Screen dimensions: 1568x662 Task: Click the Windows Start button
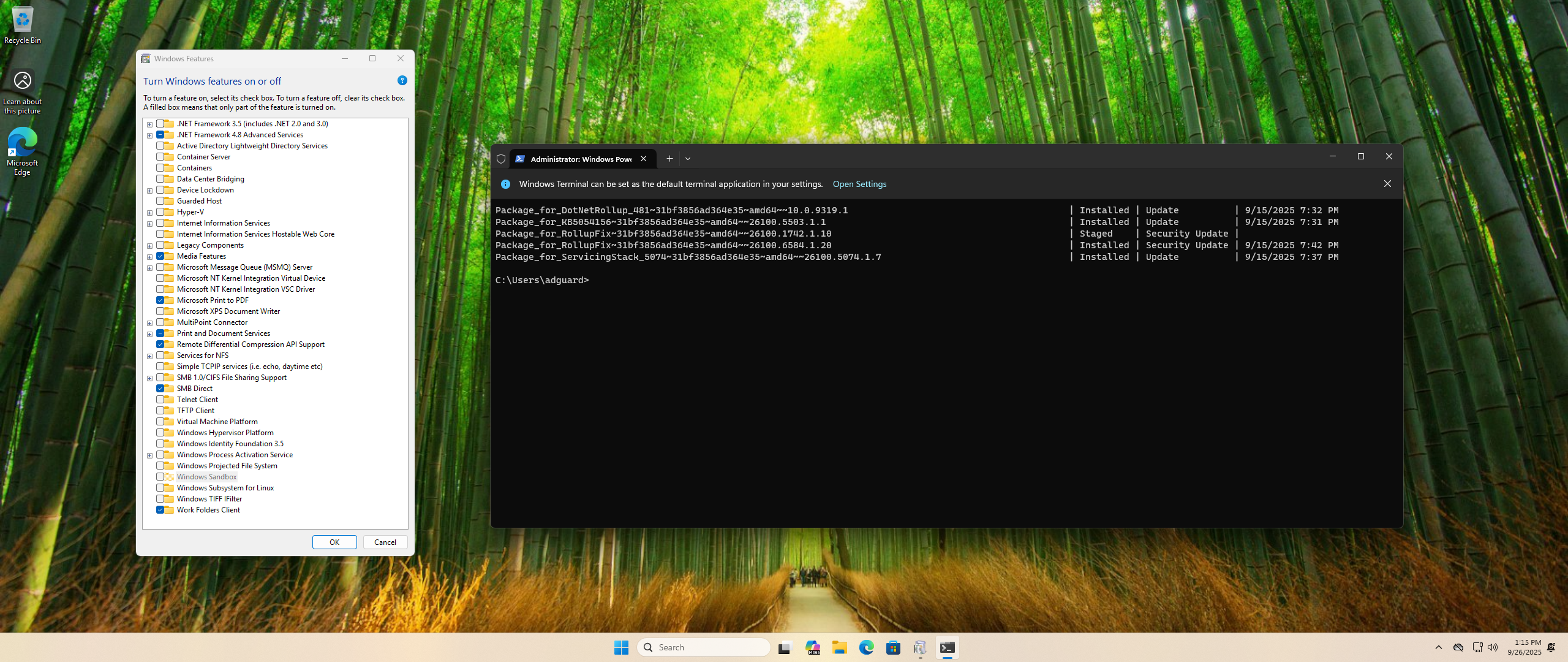[x=621, y=647]
